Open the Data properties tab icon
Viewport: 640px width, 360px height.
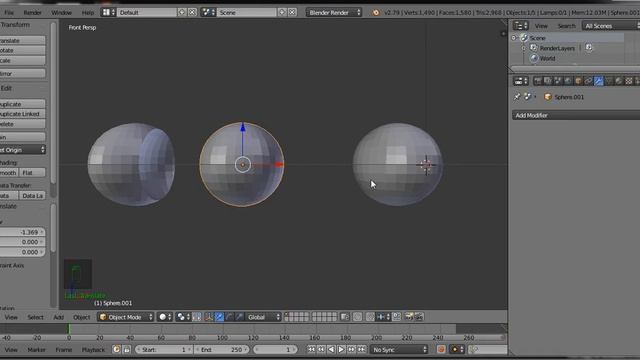coord(609,81)
